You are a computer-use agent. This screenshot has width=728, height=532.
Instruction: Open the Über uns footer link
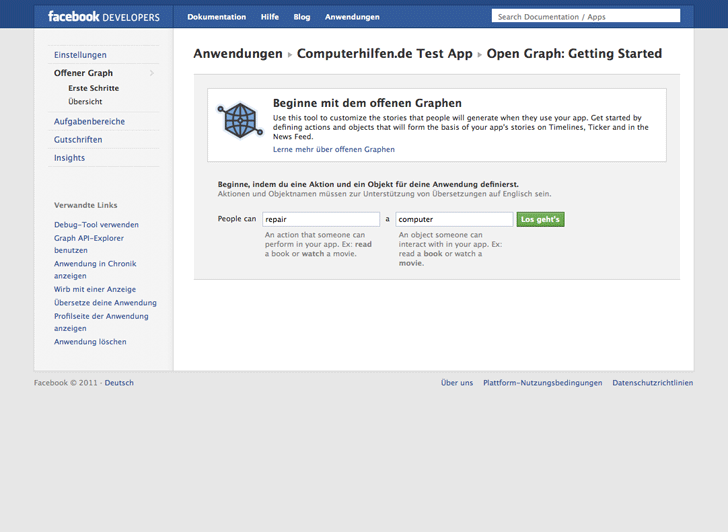(x=457, y=383)
